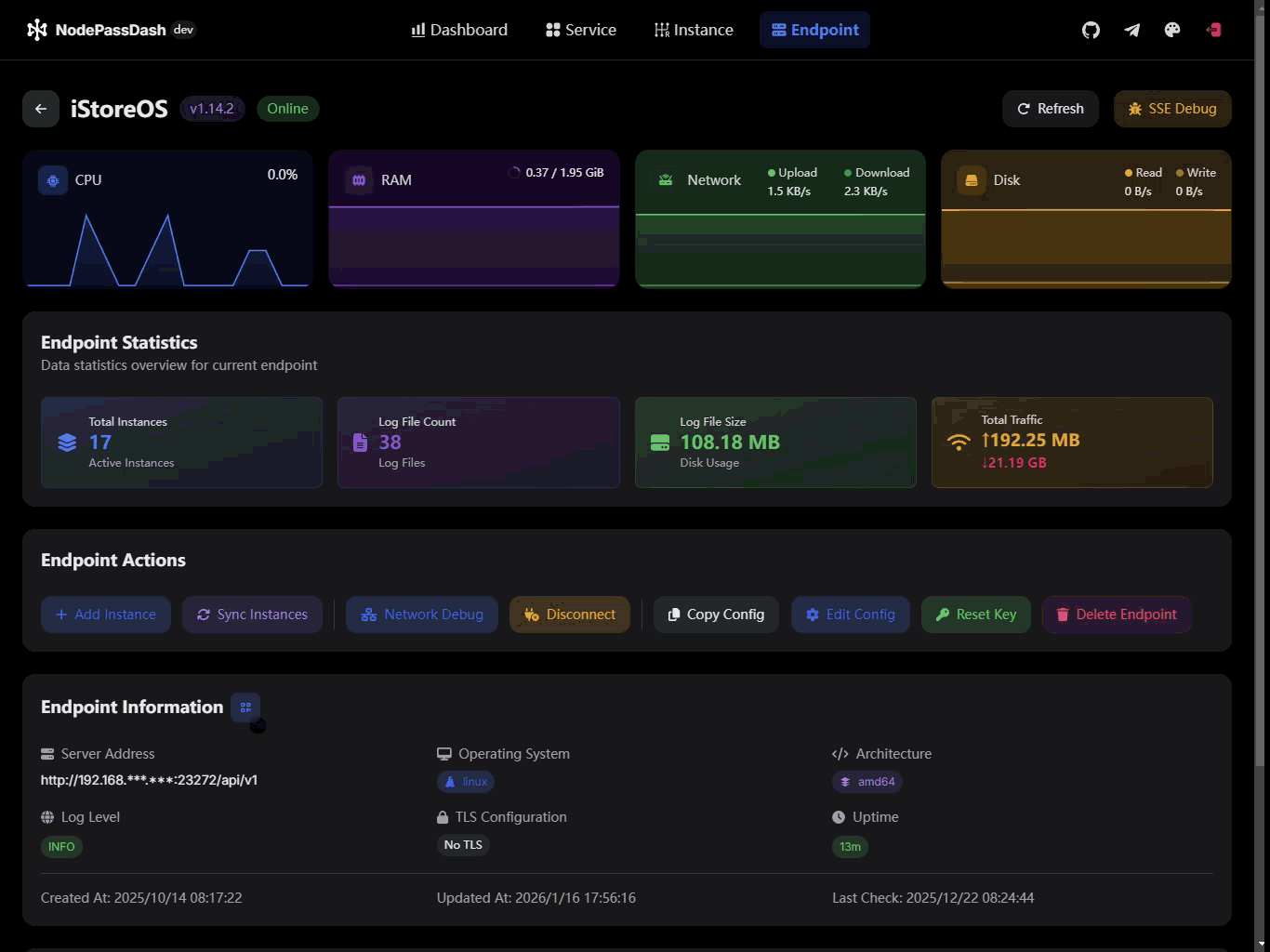
Task: Open SSE Debug
Action: coord(1172,109)
